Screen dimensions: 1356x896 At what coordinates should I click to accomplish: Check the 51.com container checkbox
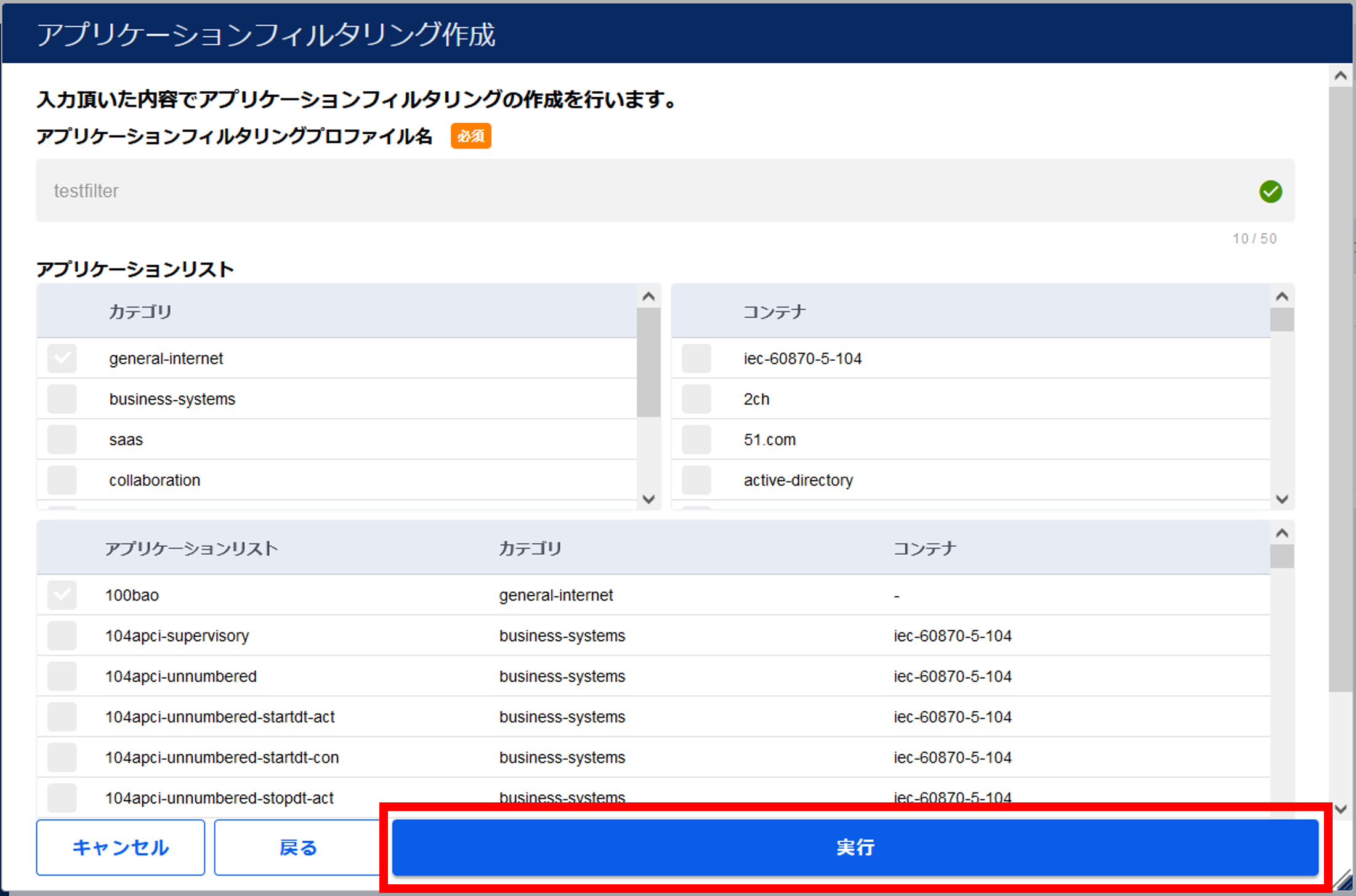(696, 440)
